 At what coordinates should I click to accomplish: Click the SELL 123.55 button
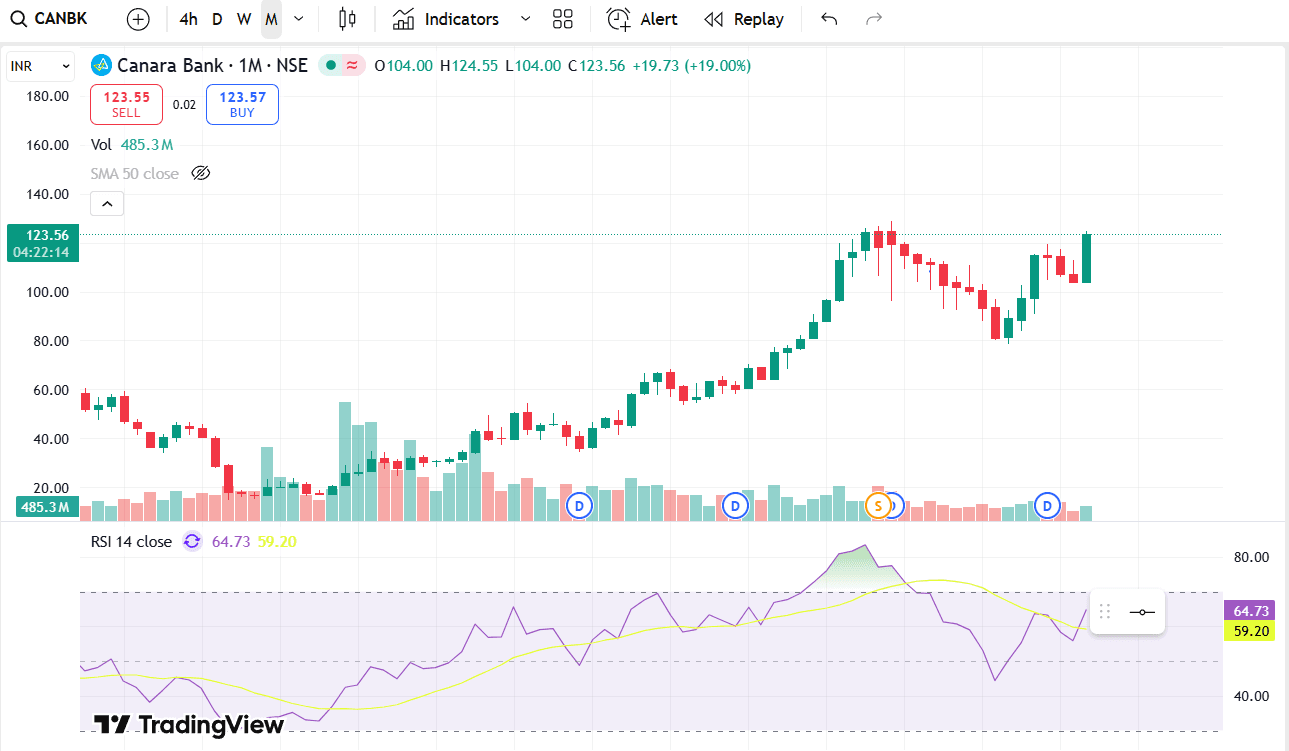127,104
